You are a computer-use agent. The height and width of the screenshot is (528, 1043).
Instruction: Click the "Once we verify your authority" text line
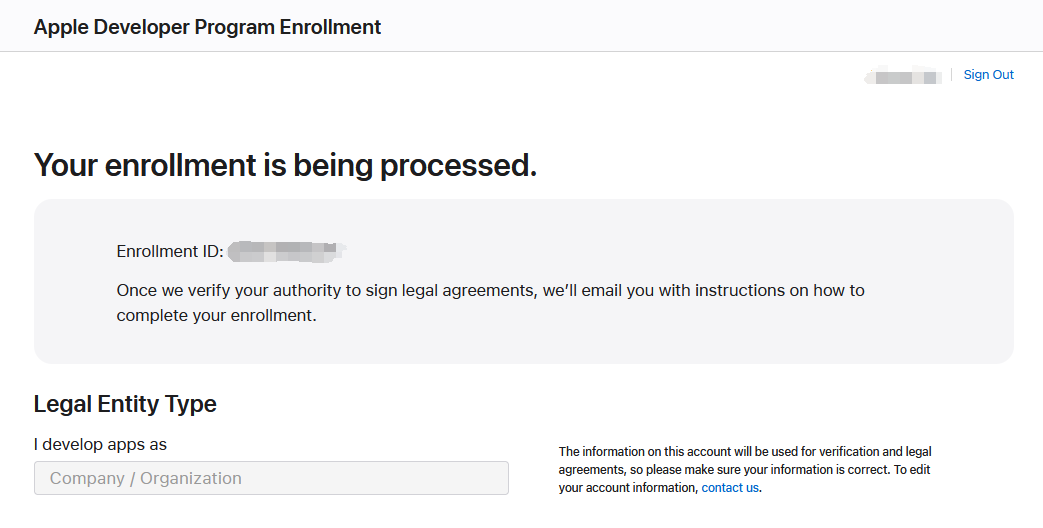coord(490,291)
